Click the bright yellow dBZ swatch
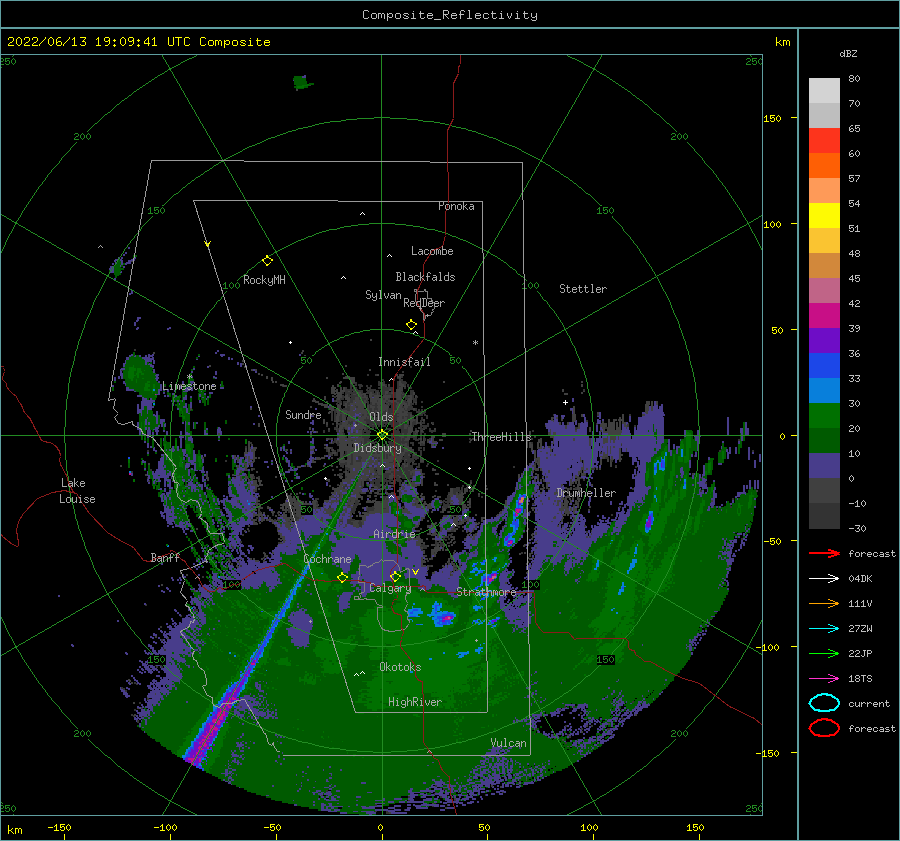The image size is (900, 841). tap(824, 215)
